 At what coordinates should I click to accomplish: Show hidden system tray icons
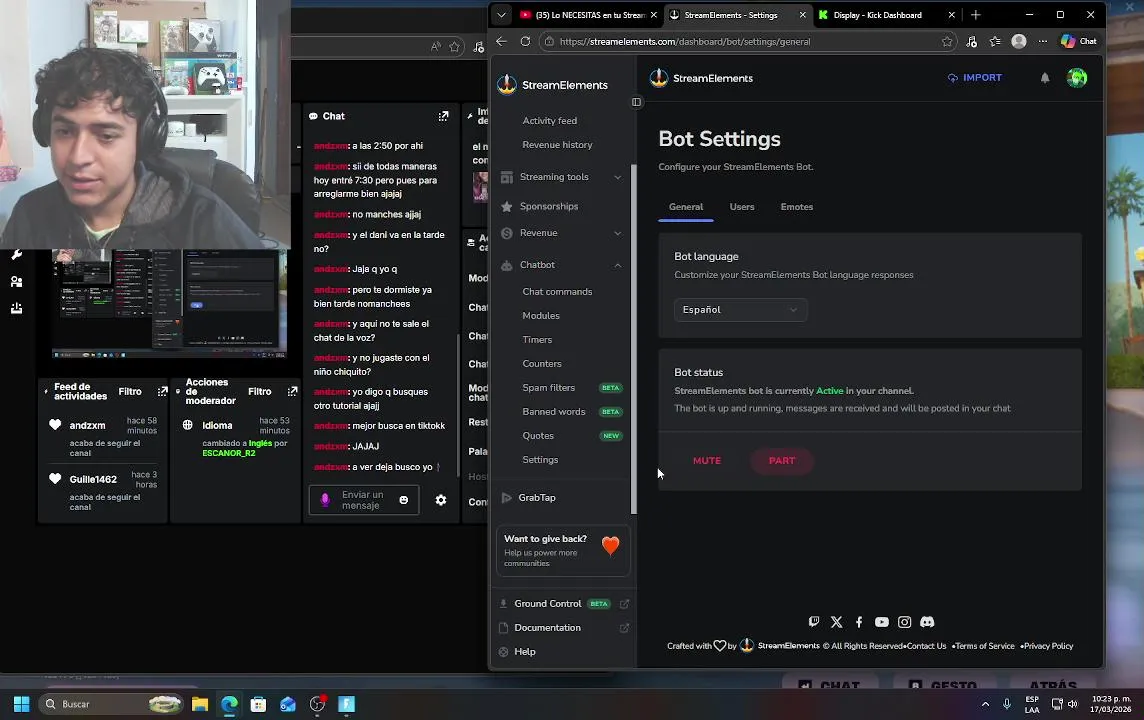986,704
